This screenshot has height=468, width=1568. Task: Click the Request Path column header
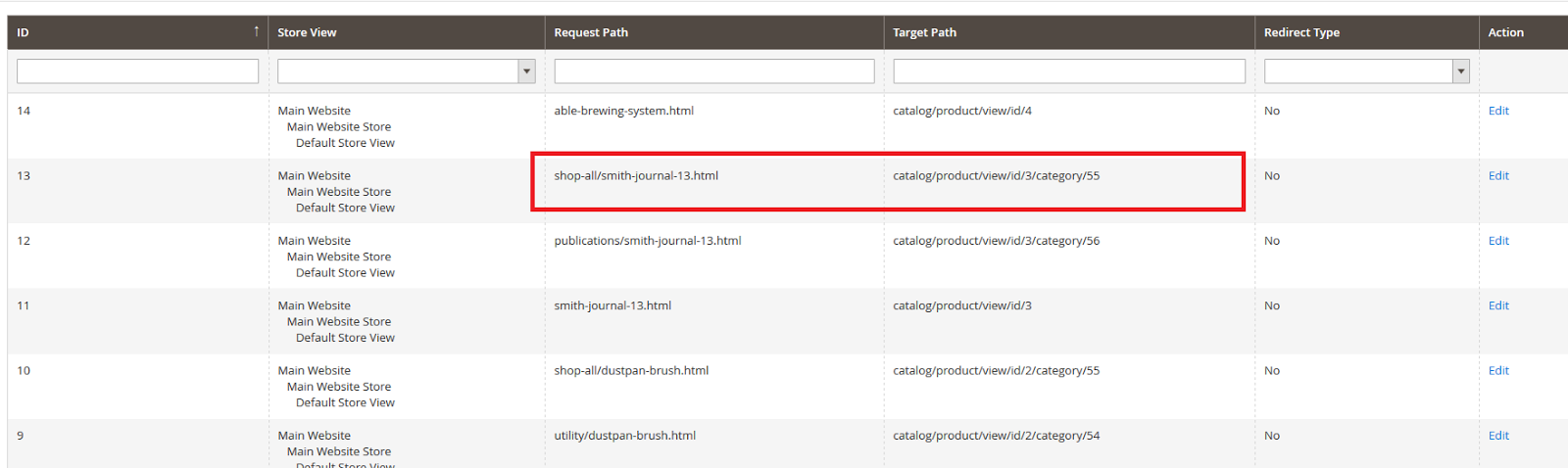tap(713, 32)
